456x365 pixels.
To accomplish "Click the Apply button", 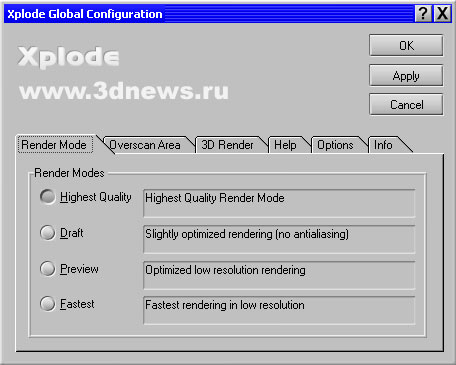I will tap(406, 75).
